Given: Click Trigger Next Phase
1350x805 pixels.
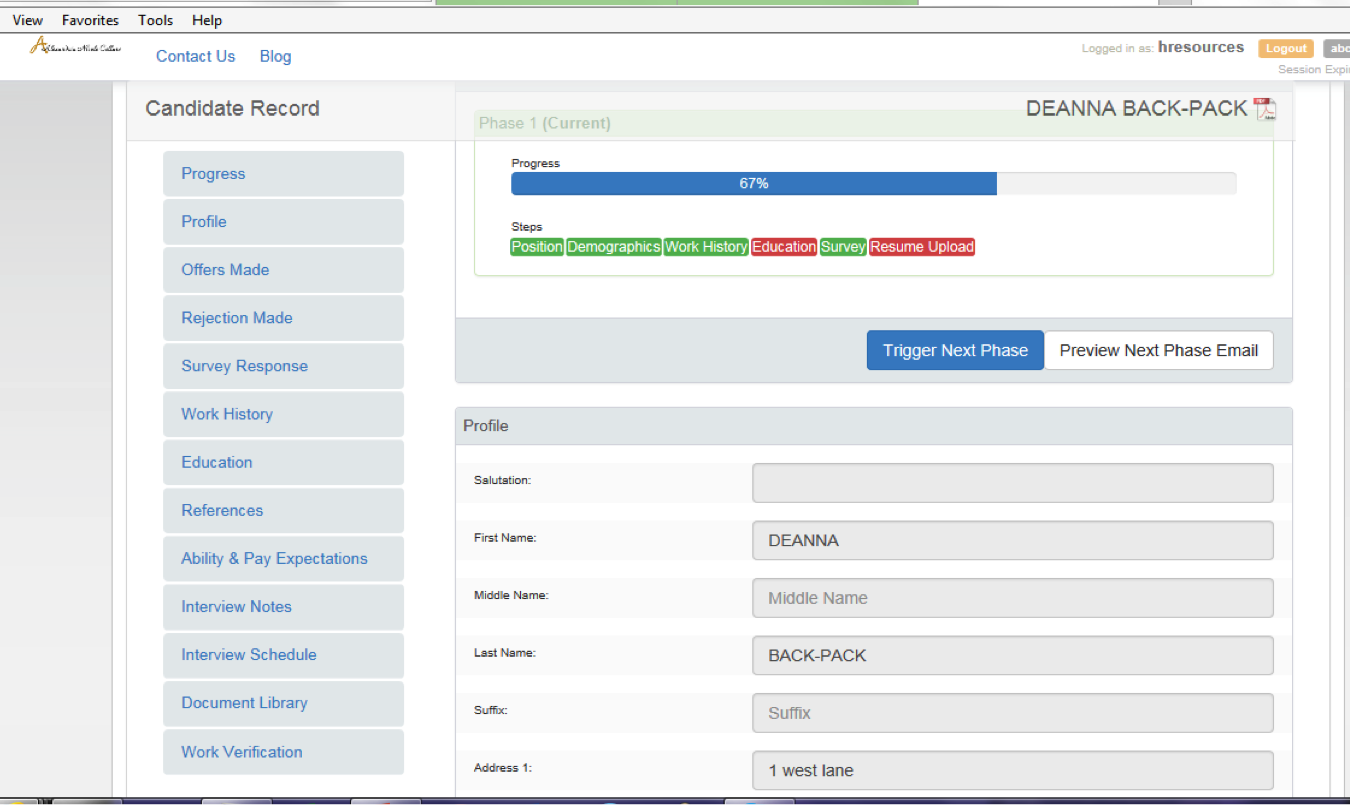Looking at the screenshot, I should [954, 350].
